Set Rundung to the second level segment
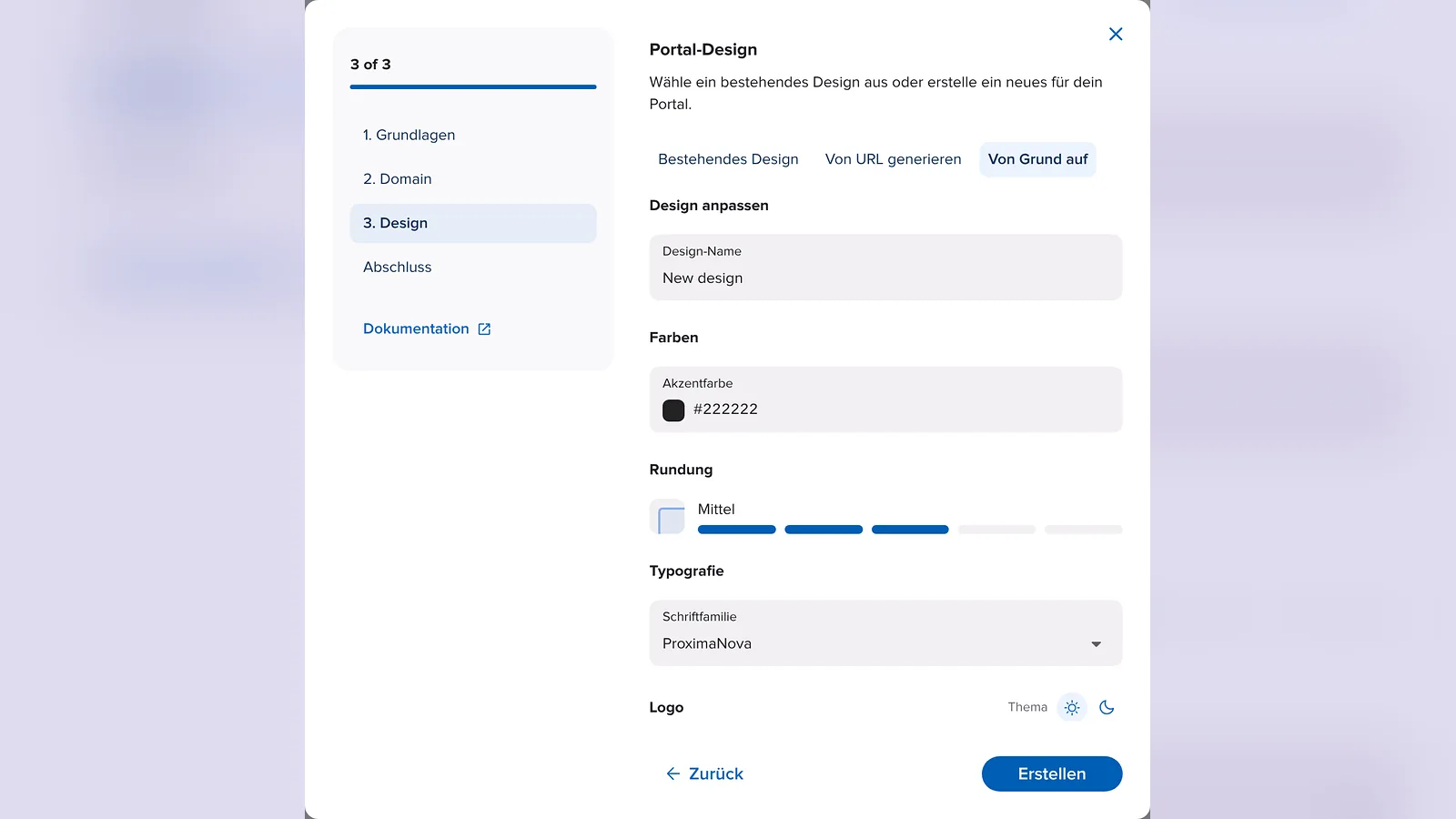 click(824, 530)
